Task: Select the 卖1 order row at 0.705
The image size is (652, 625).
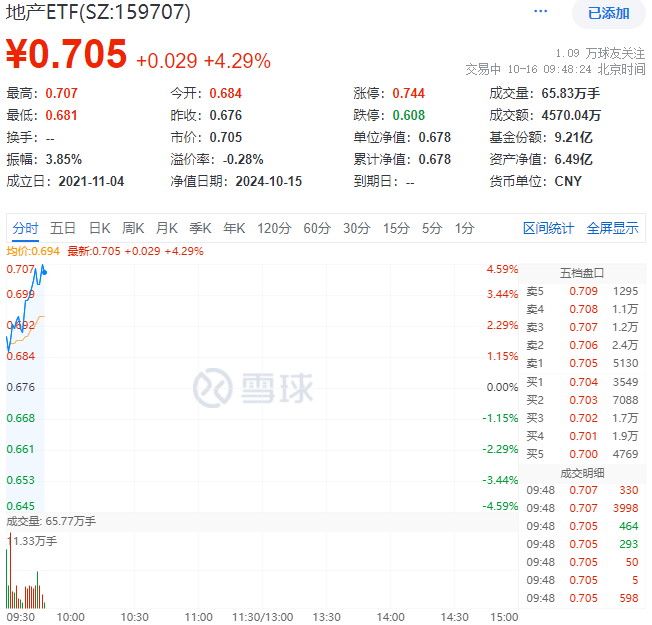Action: pos(582,363)
